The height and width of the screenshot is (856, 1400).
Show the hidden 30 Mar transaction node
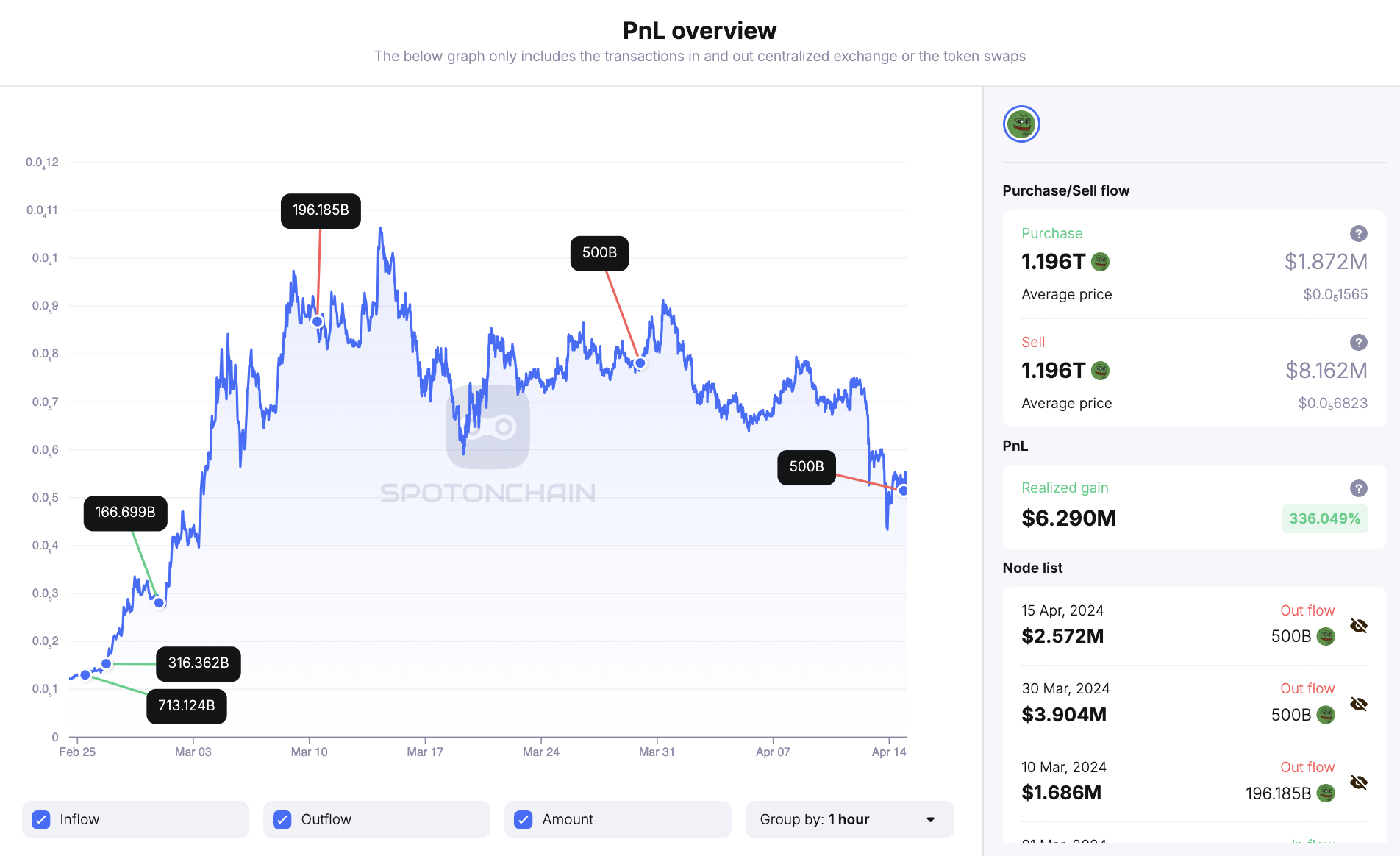[1359, 705]
